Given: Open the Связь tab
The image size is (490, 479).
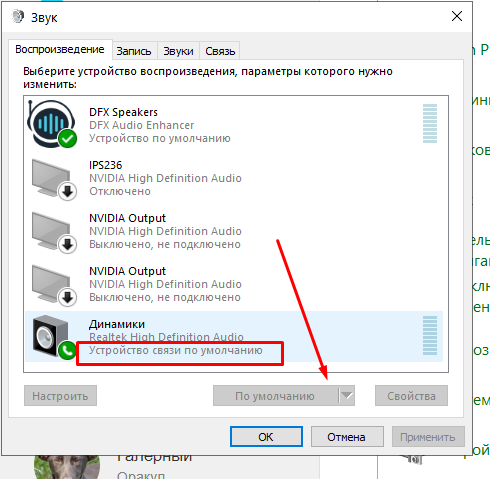Looking at the screenshot, I should 220,51.
